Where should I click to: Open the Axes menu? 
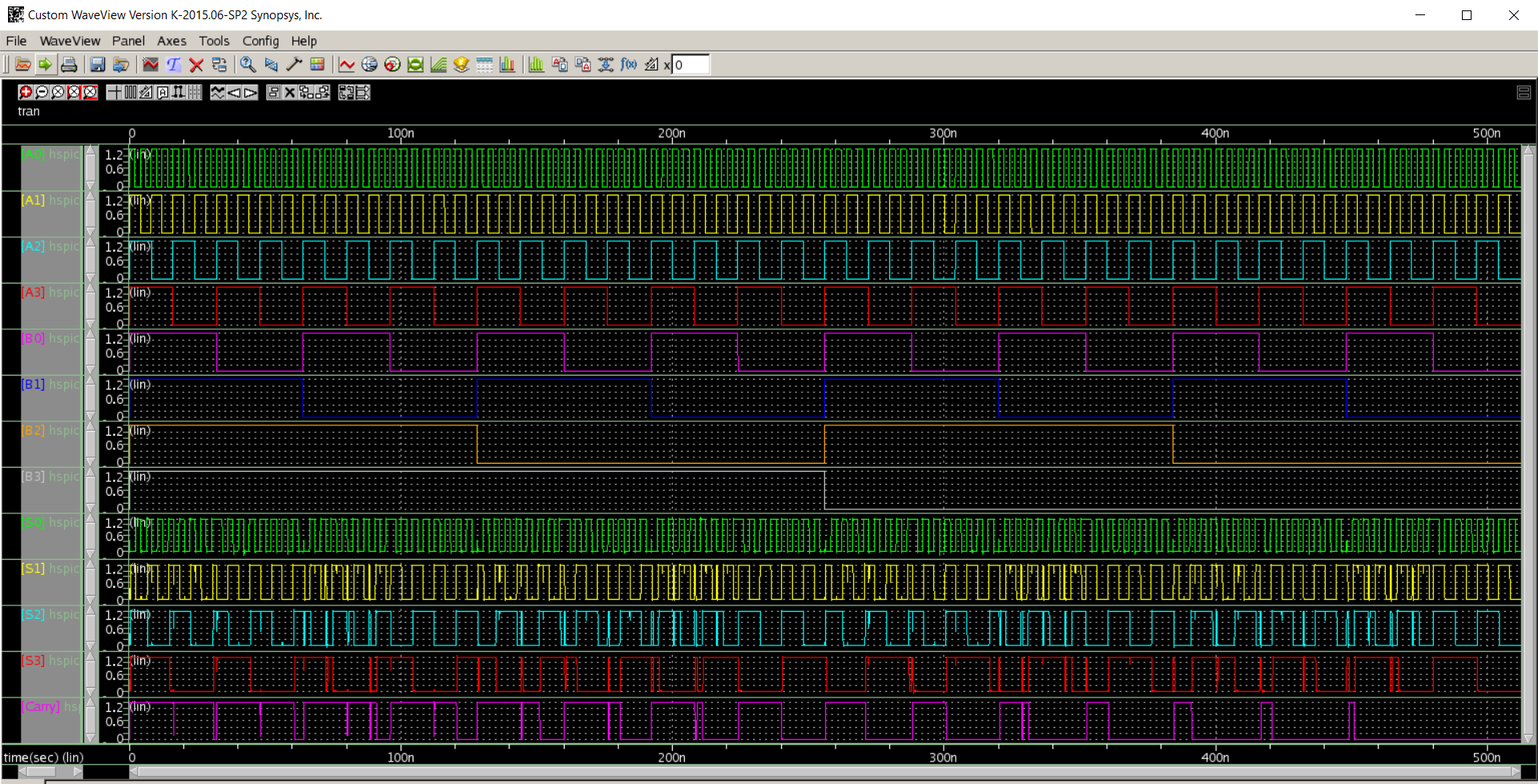point(171,41)
